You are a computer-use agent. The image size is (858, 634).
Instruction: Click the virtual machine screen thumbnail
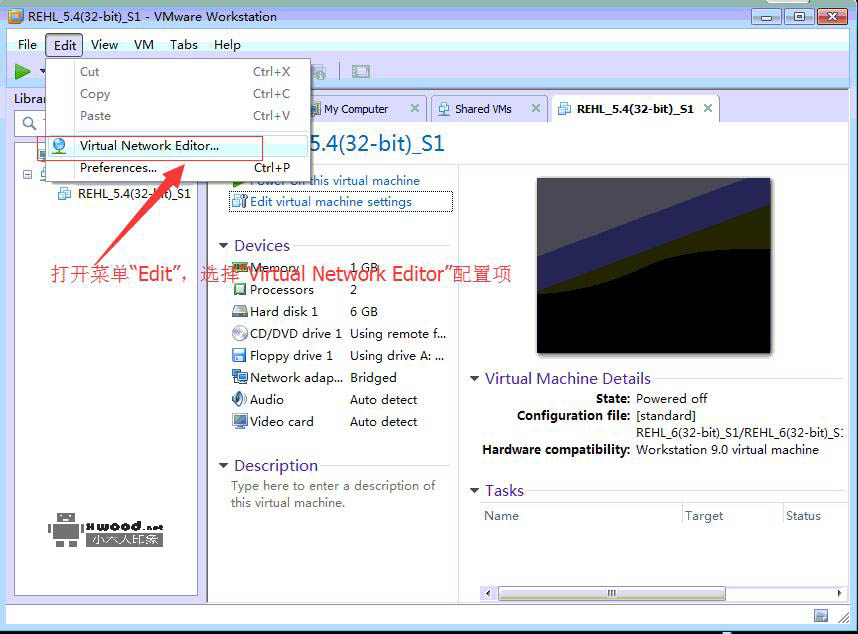pyautogui.click(x=653, y=266)
